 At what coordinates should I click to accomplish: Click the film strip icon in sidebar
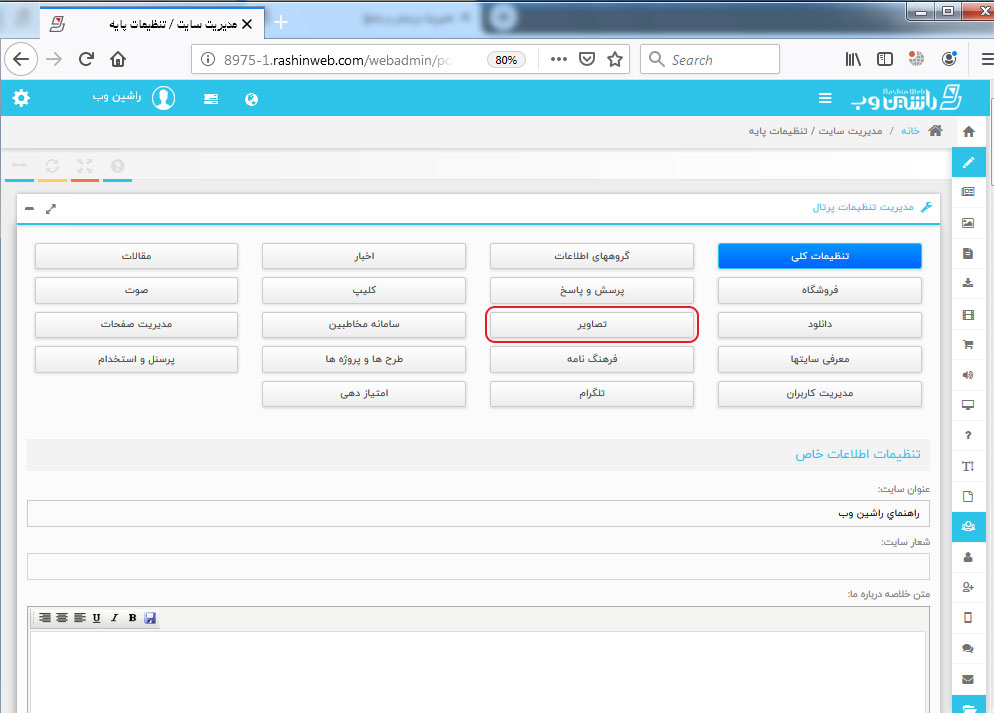[x=967, y=314]
